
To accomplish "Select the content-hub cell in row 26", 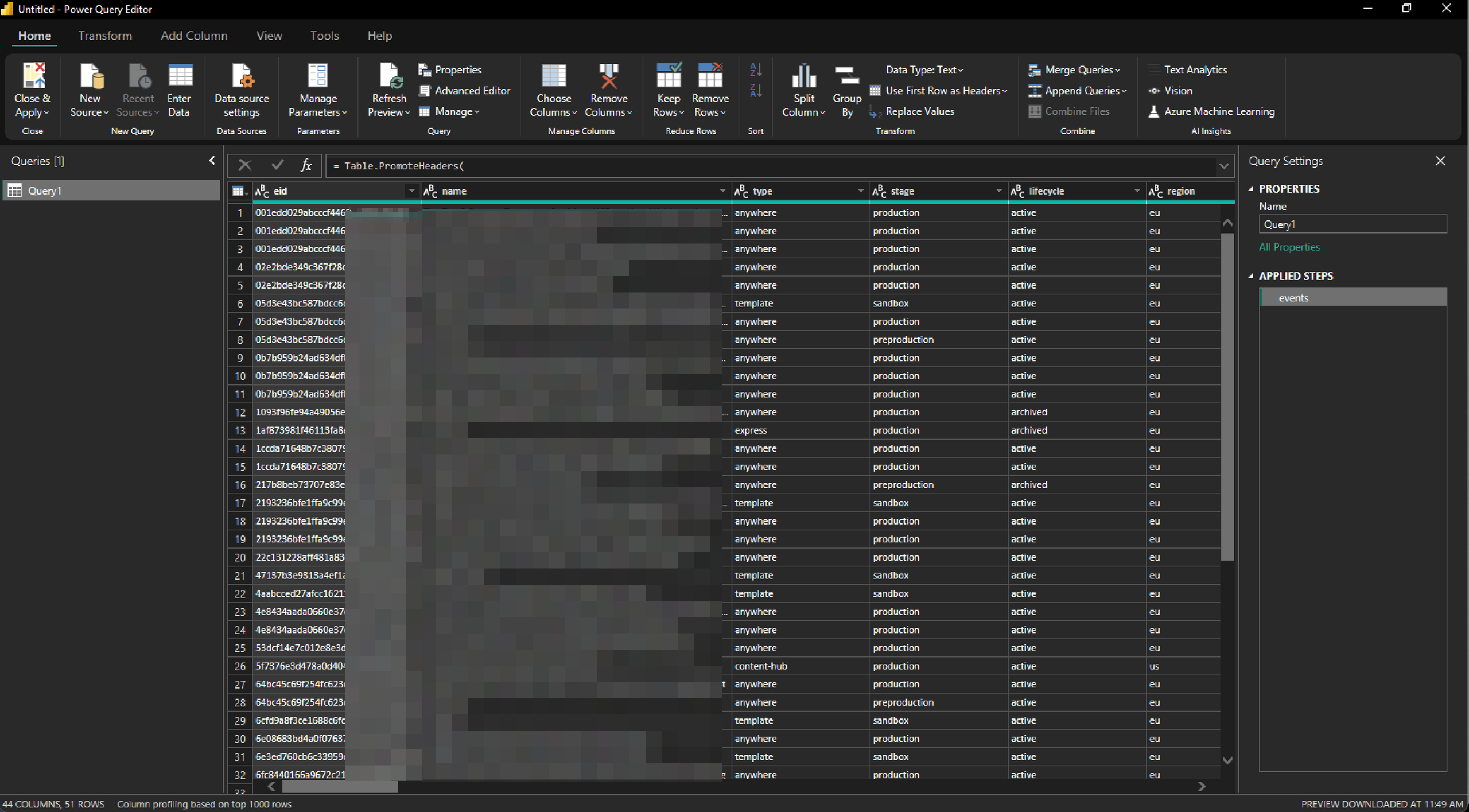I will (800, 666).
